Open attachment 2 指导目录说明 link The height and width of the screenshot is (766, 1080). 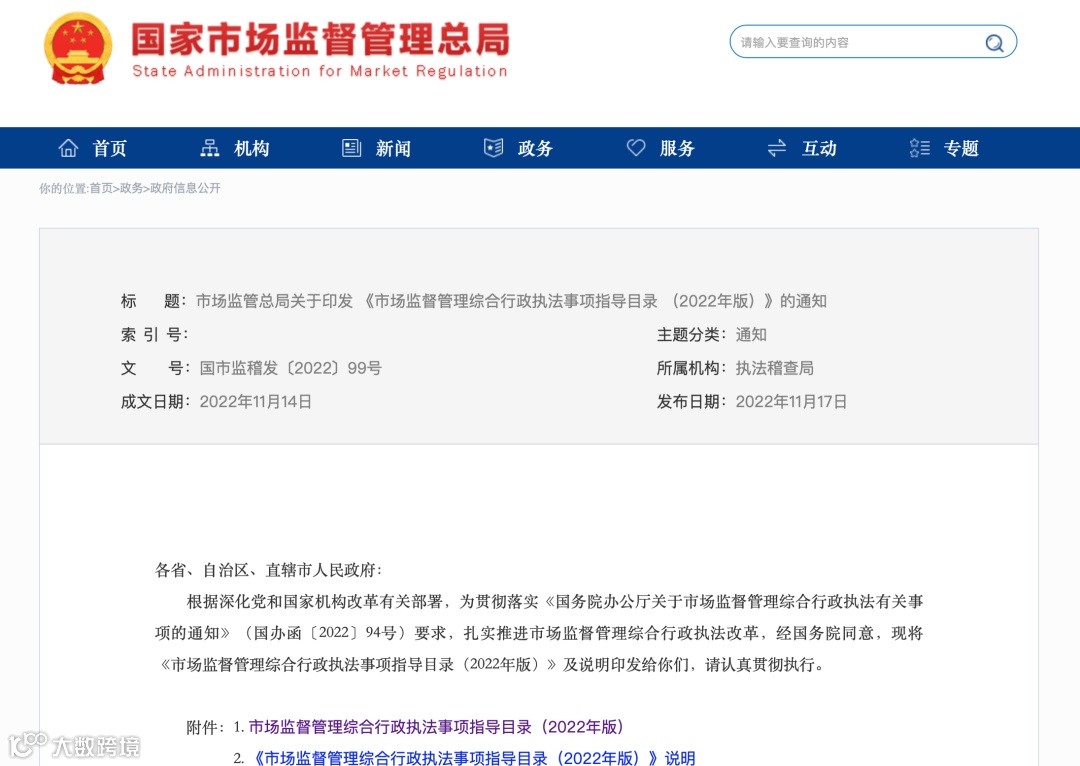(472, 758)
